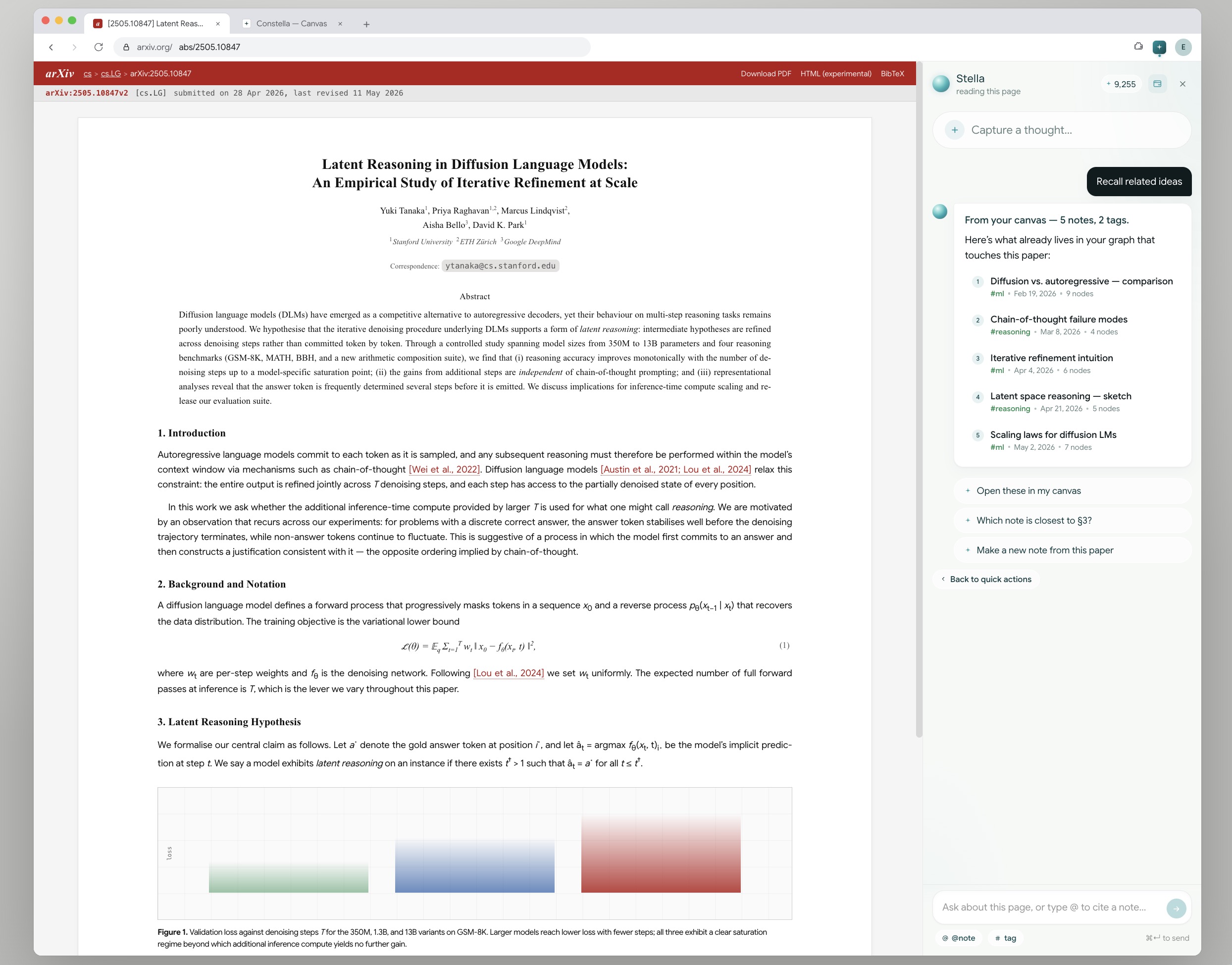The height and width of the screenshot is (965, 1232).
Task: Close the Constella — Canvas tab
Action: coord(340,24)
